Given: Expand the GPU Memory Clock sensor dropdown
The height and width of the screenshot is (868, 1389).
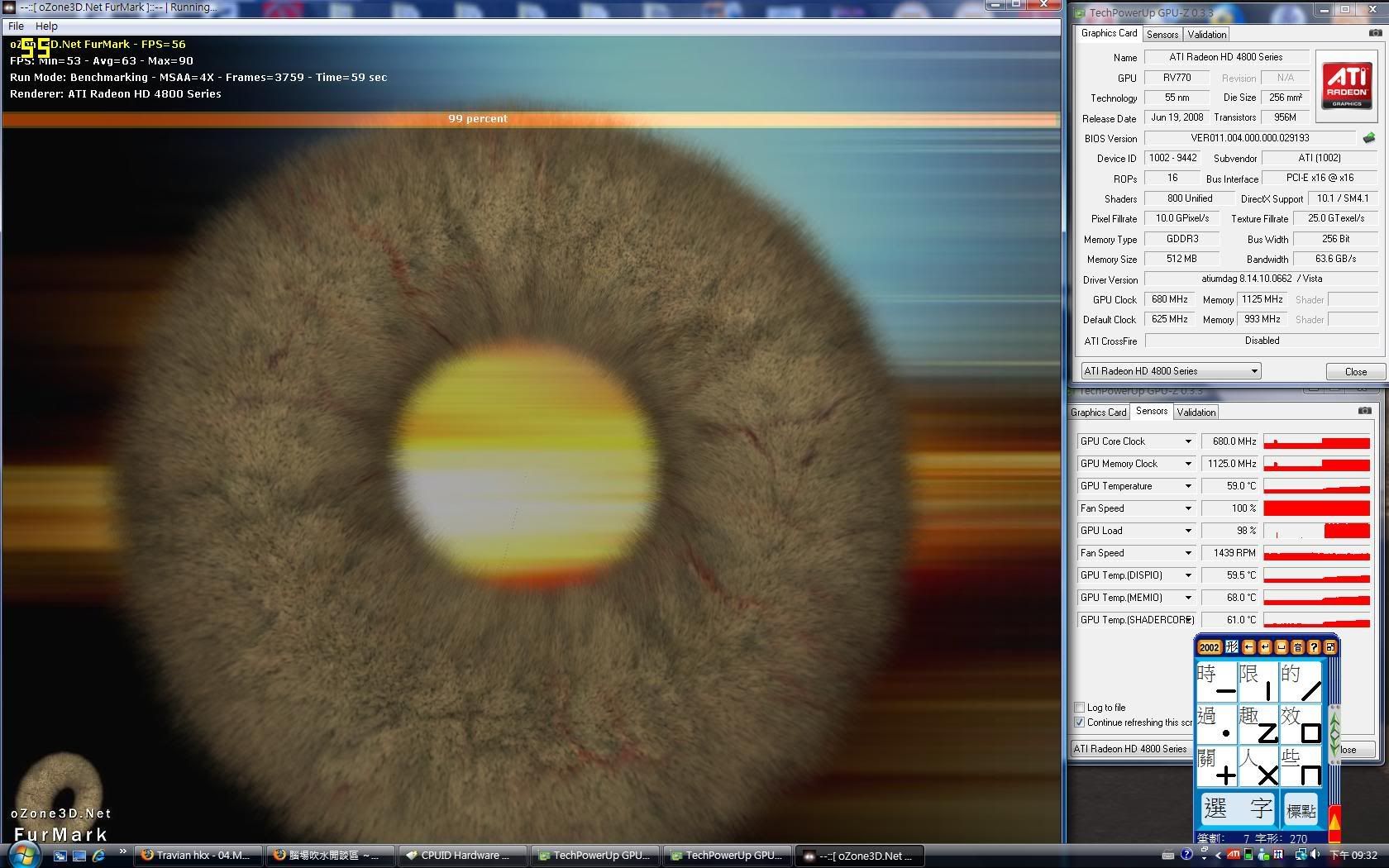Looking at the screenshot, I should point(1188,464).
